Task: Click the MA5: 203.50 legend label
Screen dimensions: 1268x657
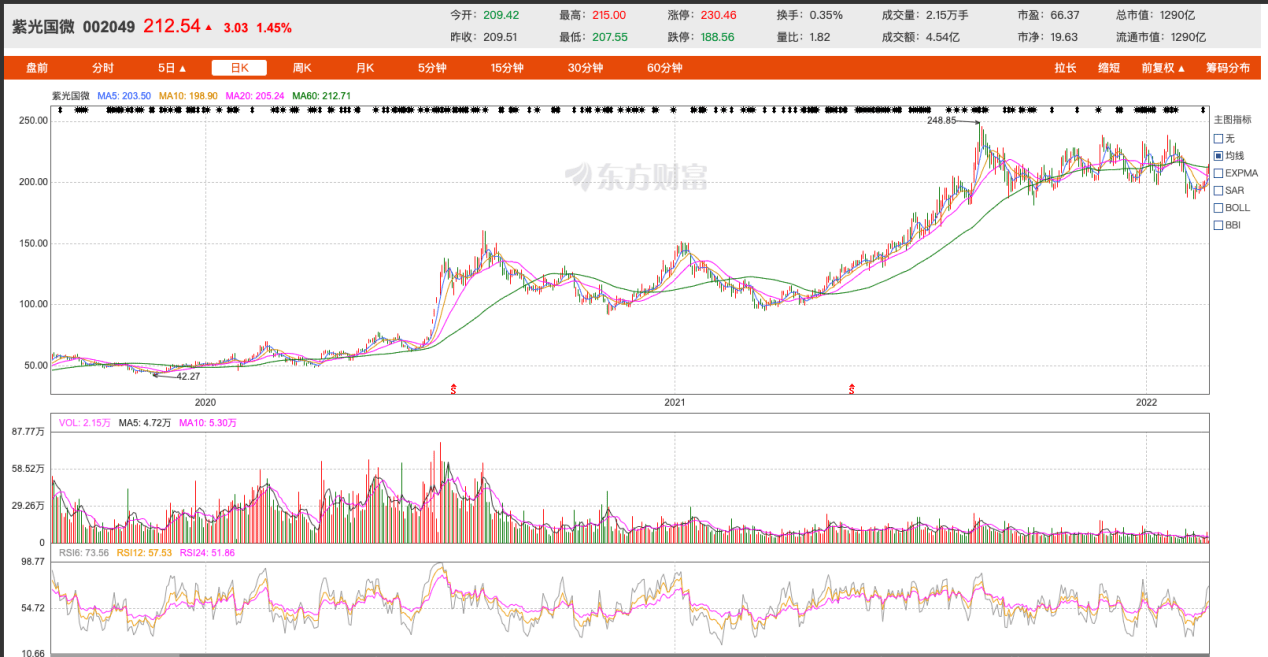Action: [x=124, y=96]
